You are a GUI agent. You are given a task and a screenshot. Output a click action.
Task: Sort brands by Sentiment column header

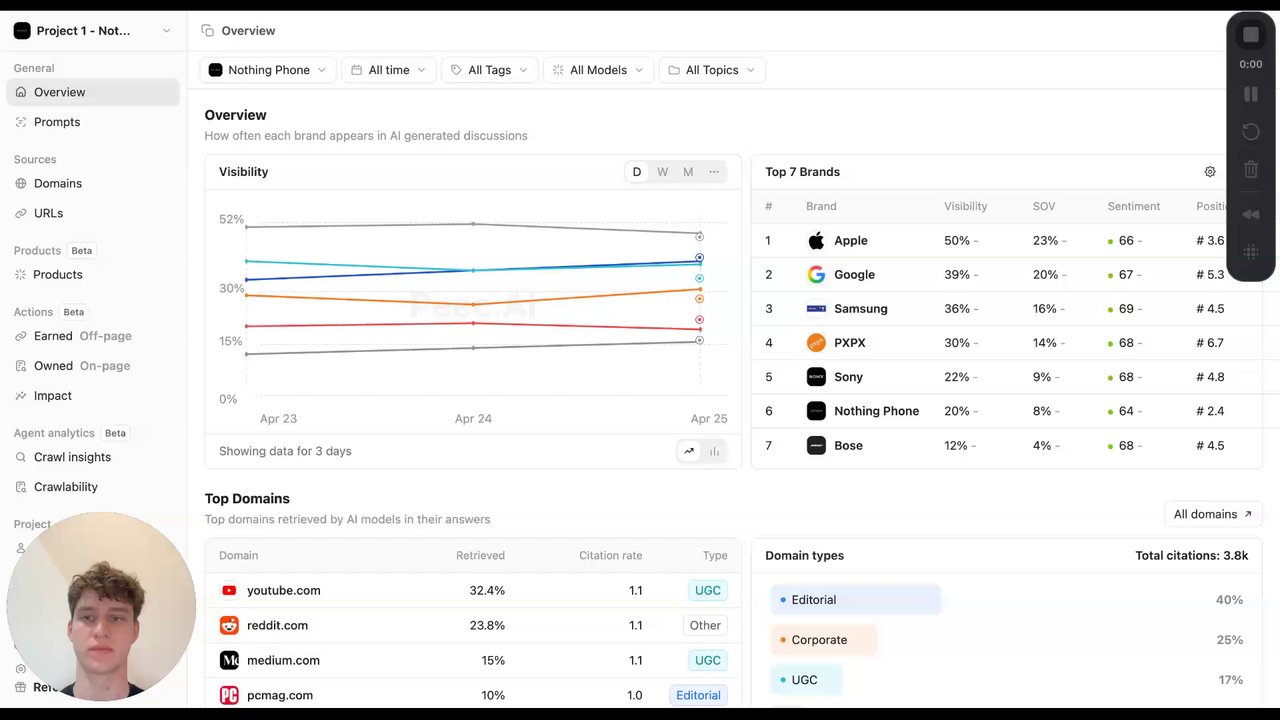[x=1133, y=206]
